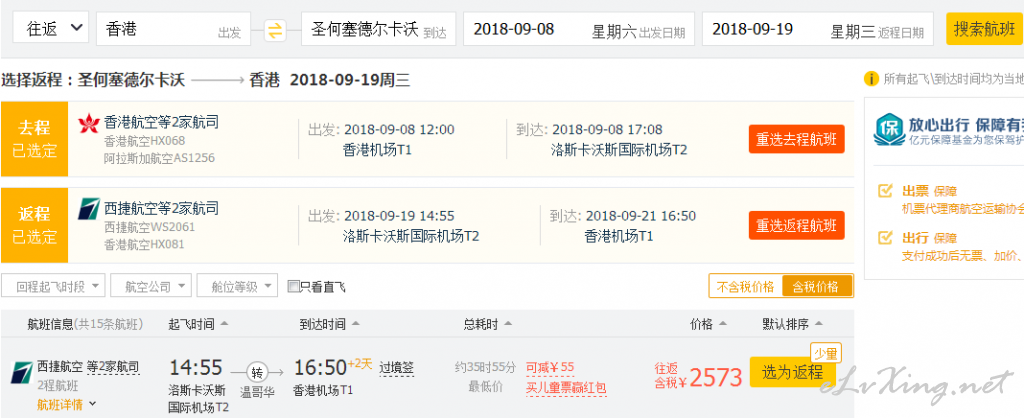The image size is (1024, 418).
Task: Click the 转 transfer circle icon for 温哥华
Action: tap(256, 372)
